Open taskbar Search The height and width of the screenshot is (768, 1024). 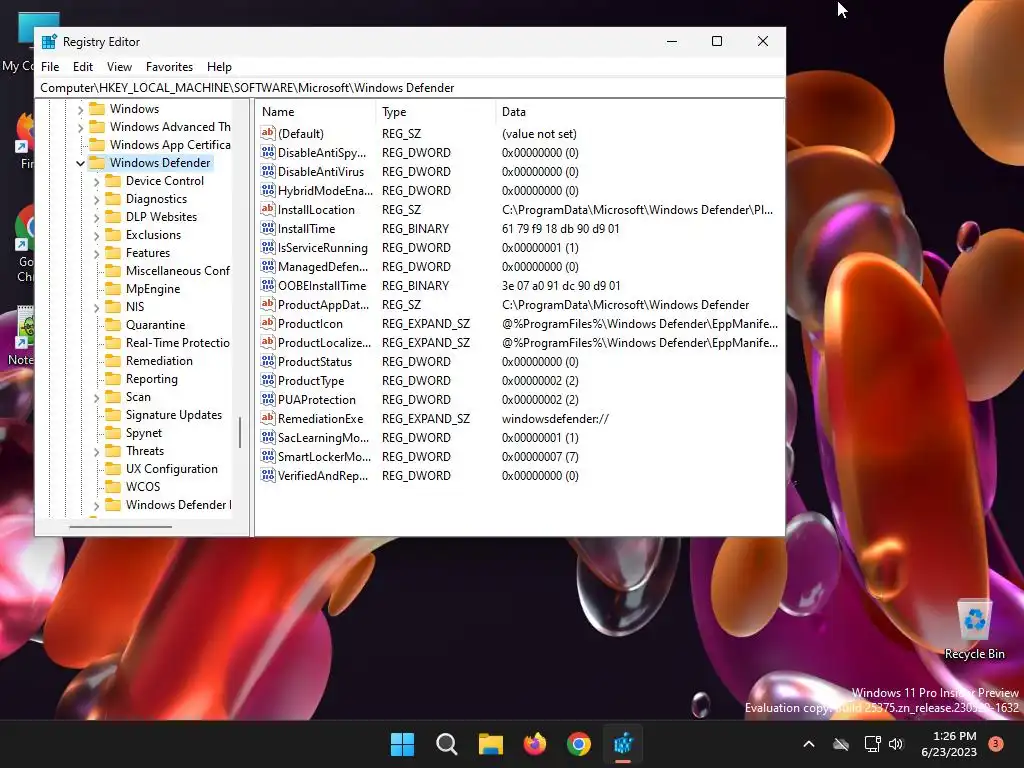447,744
